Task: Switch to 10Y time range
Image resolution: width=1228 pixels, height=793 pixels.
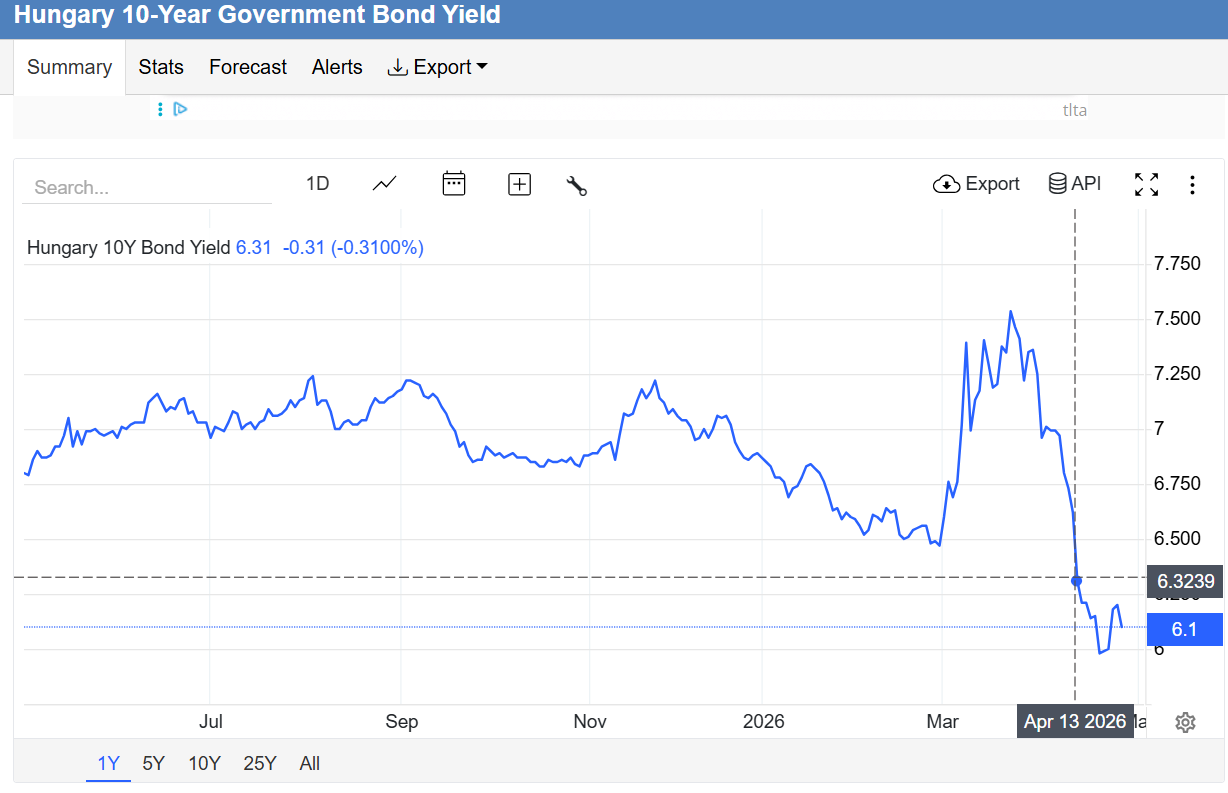Action: (204, 764)
